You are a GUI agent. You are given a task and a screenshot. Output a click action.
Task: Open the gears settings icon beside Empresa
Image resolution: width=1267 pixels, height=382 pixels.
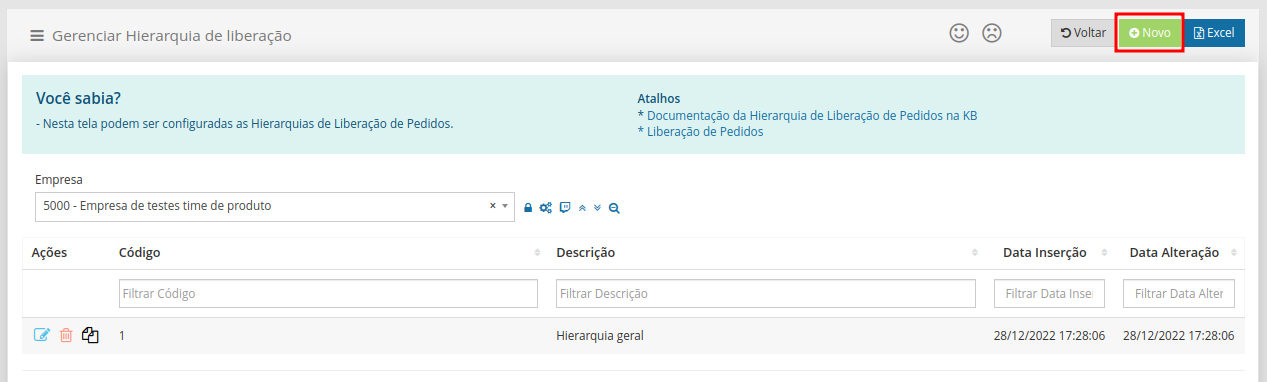[545, 208]
